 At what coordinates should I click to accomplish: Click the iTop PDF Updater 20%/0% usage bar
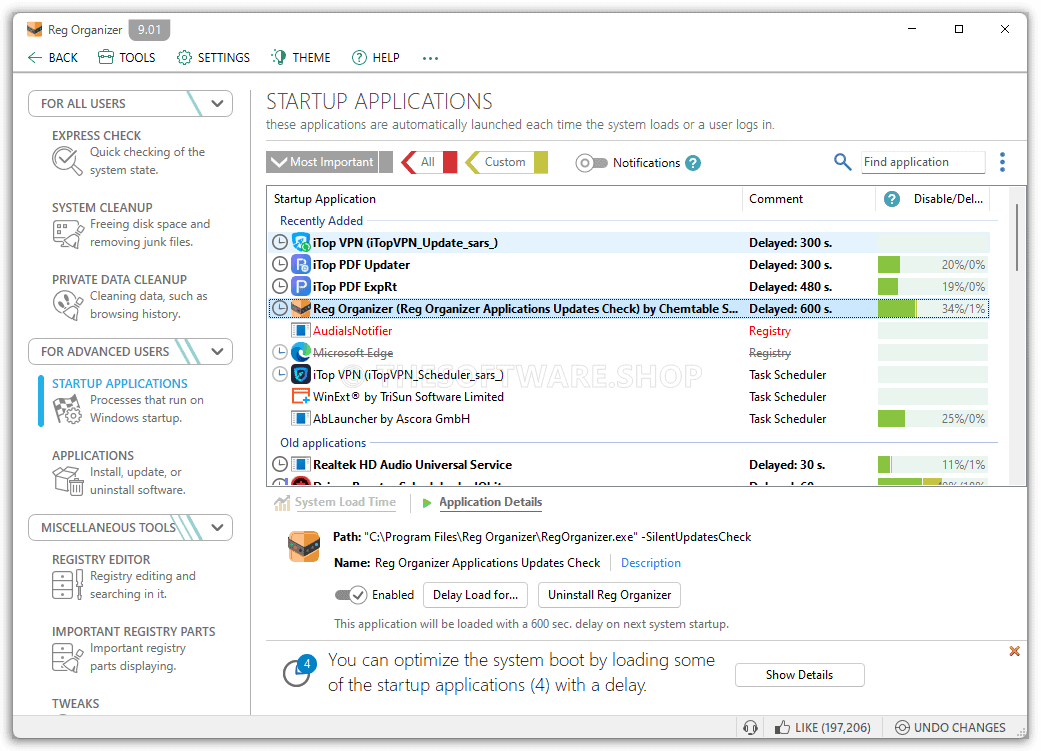click(x=933, y=264)
